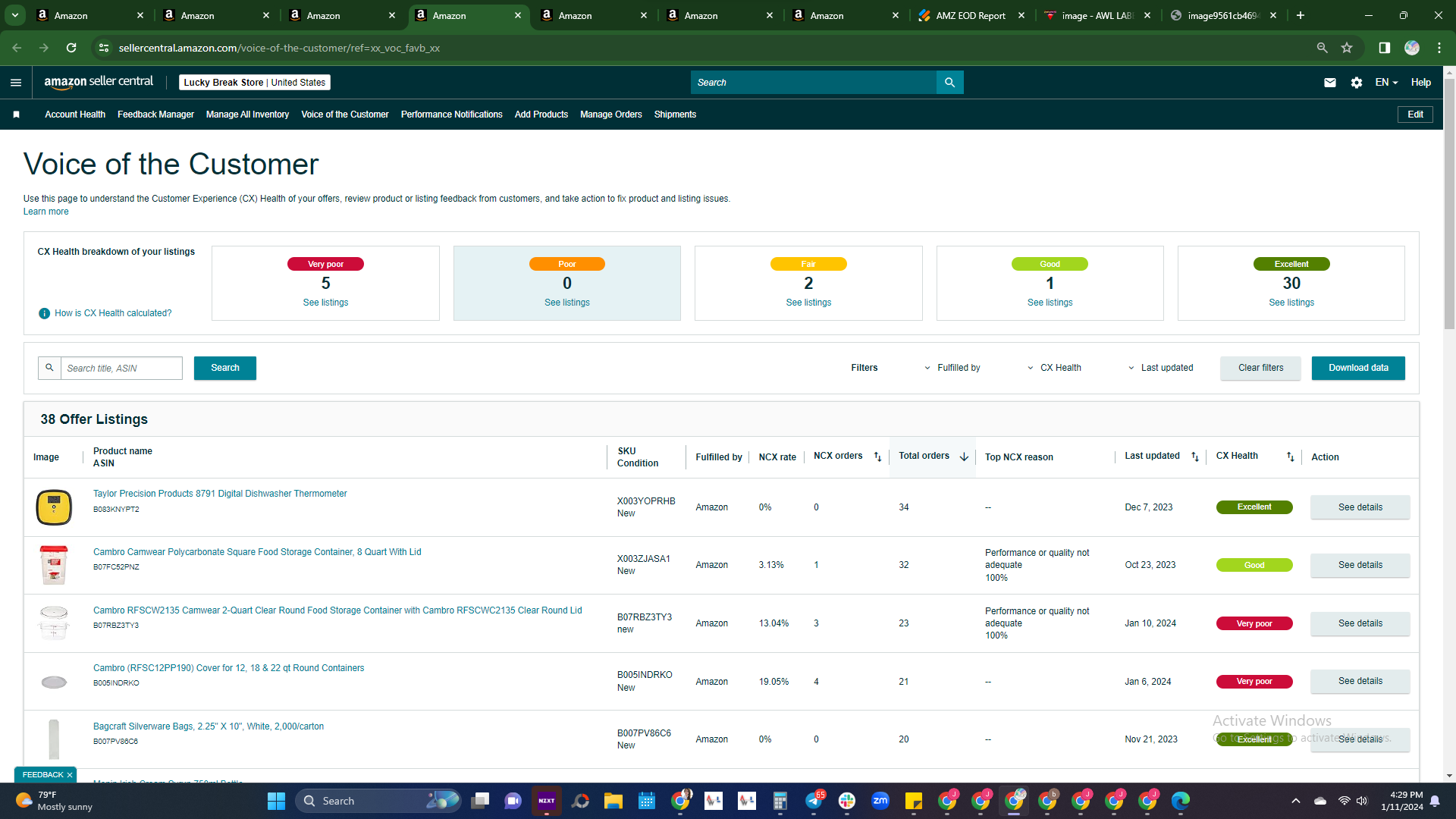Image resolution: width=1456 pixels, height=819 pixels.
Task: Sort by Total orders down arrow
Action: pos(964,457)
